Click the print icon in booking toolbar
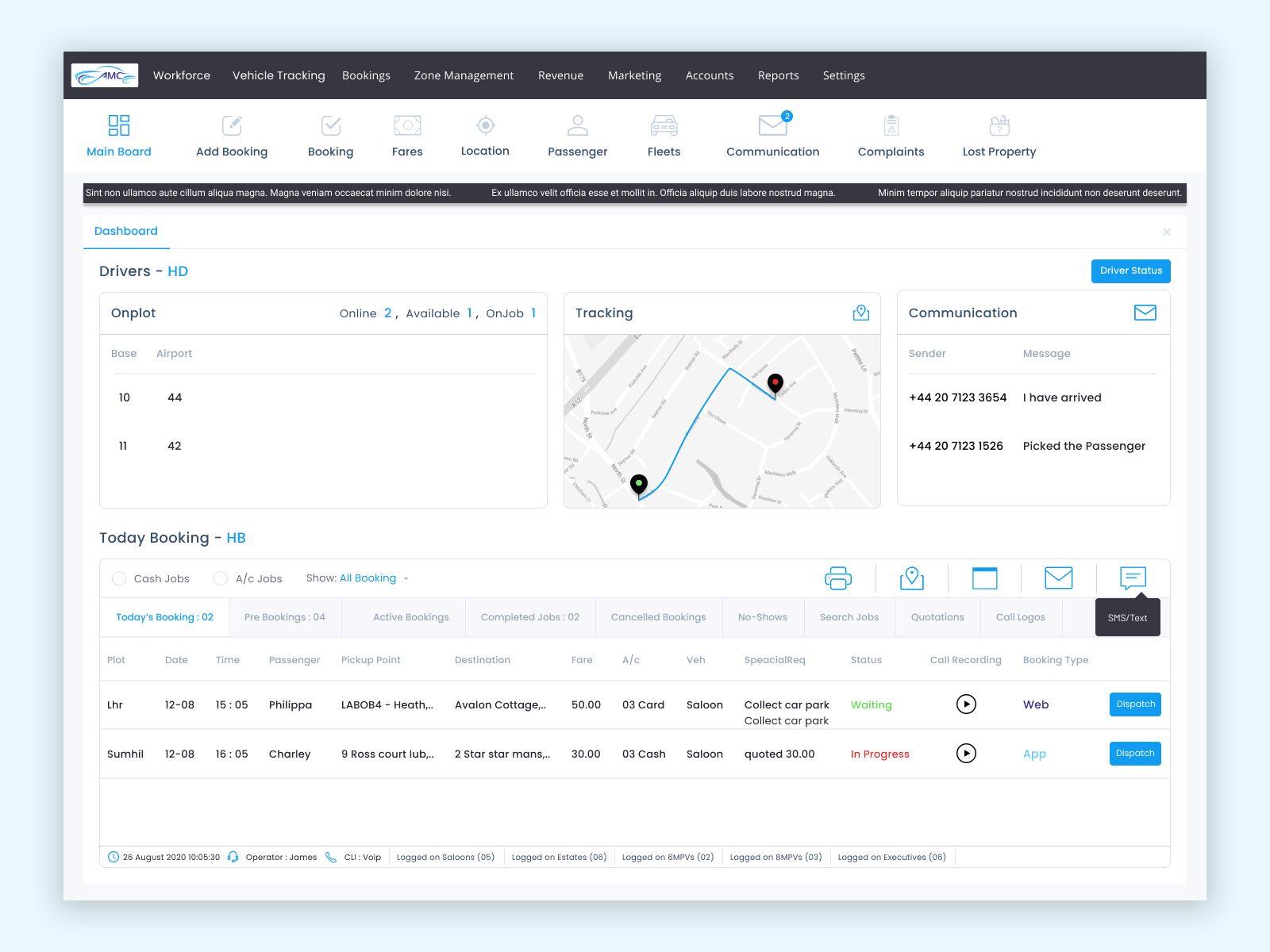This screenshot has width=1270, height=952. (x=838, y=578)
